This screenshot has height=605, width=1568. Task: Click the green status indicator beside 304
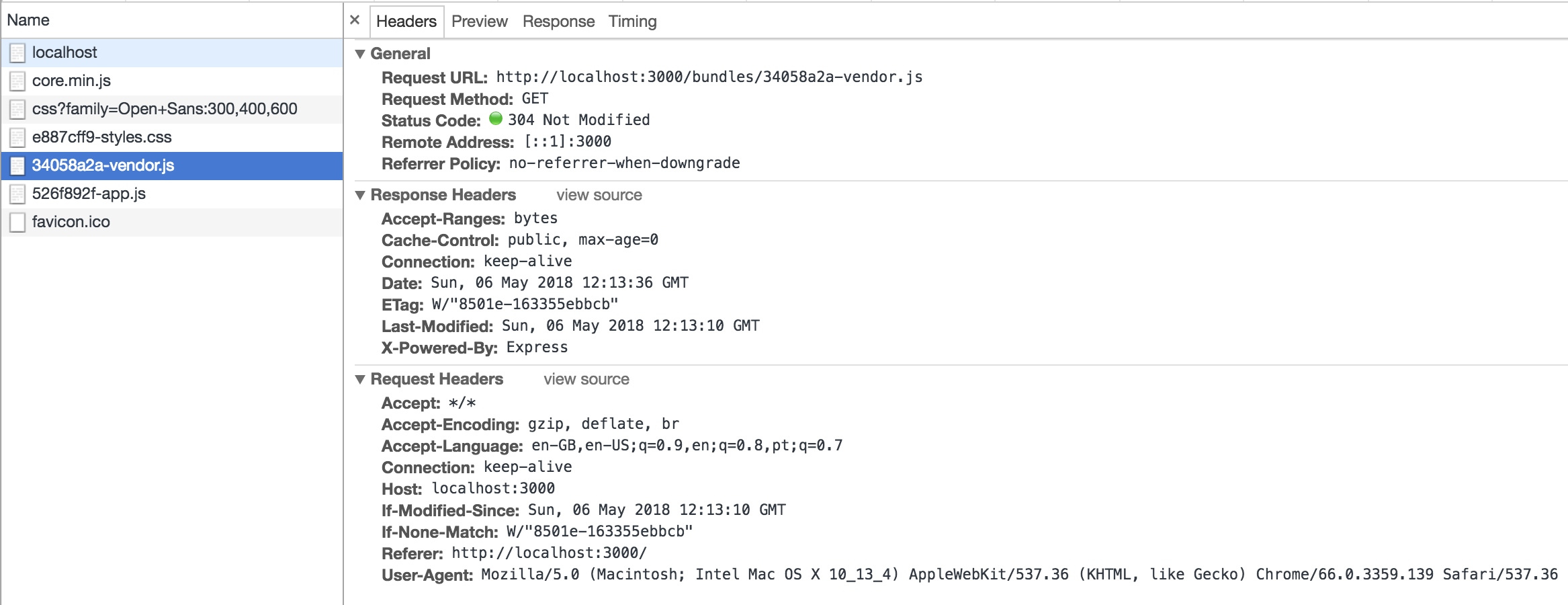(495, 120)
